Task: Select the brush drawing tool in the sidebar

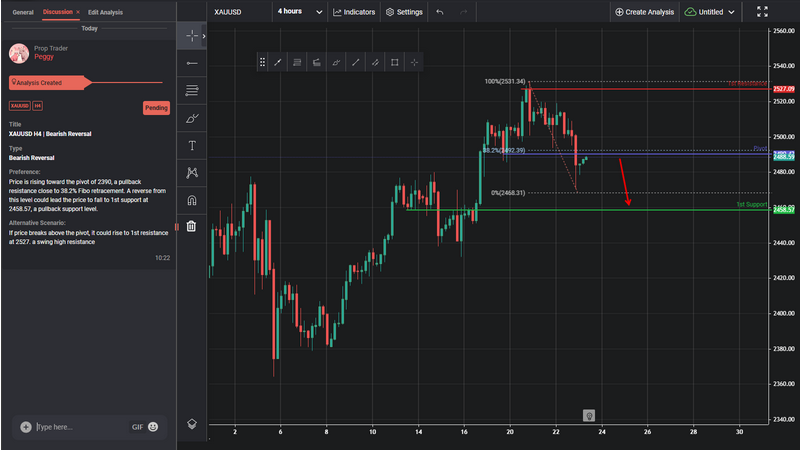Action: 192,118
